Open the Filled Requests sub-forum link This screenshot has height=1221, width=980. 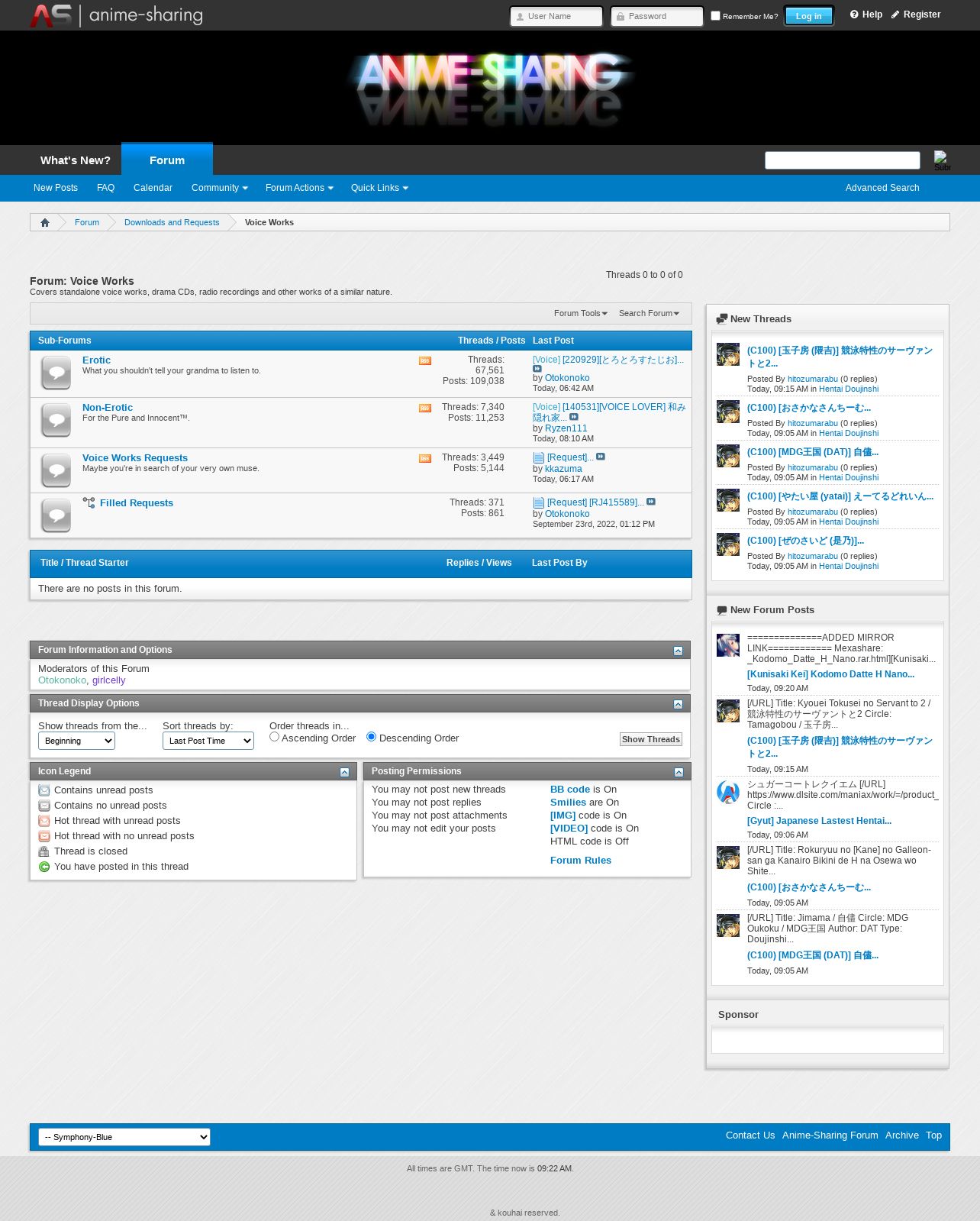137,503
